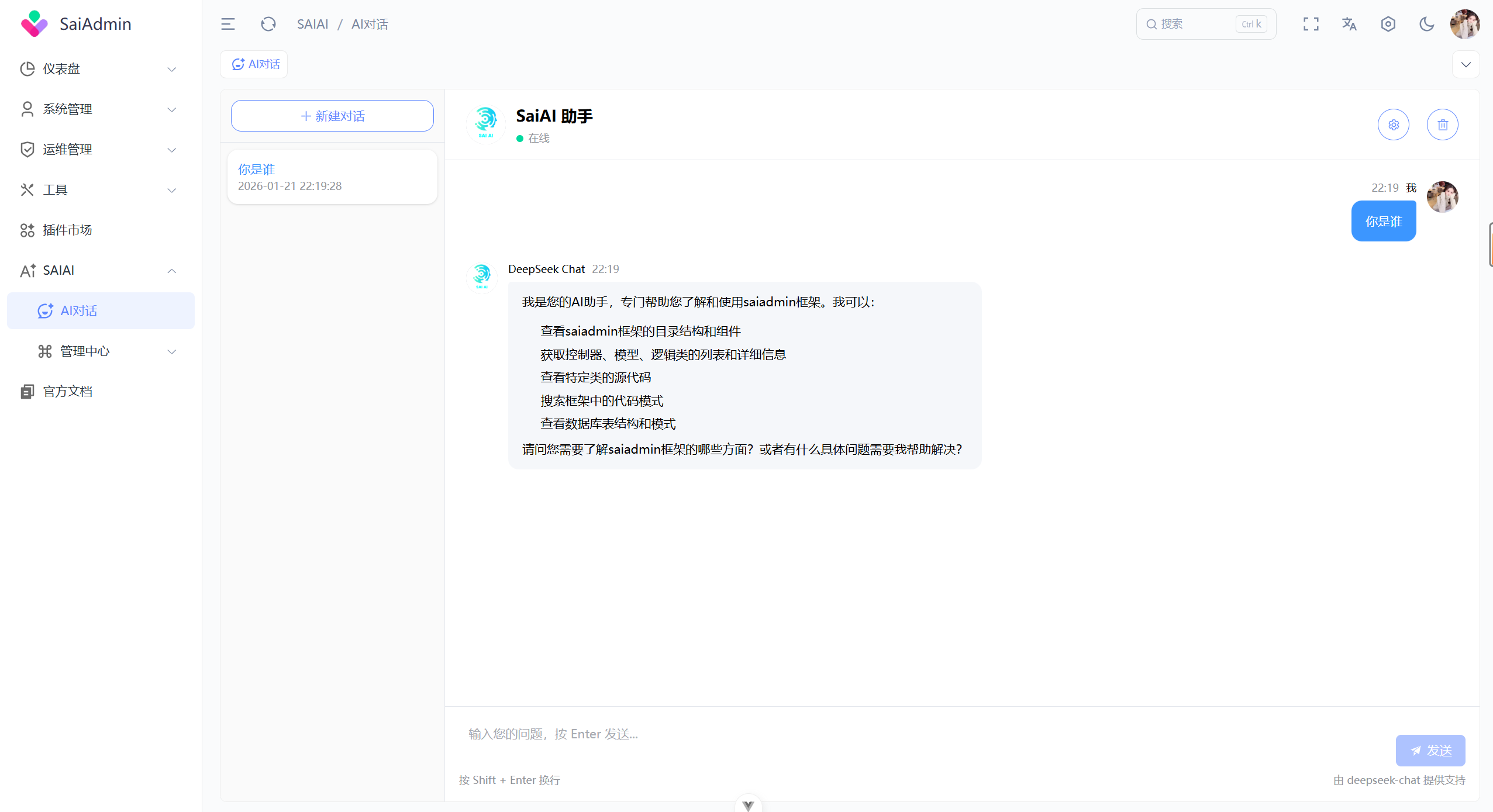Click the scroll-to-bottom arrow above the input

tap(747, 804)
